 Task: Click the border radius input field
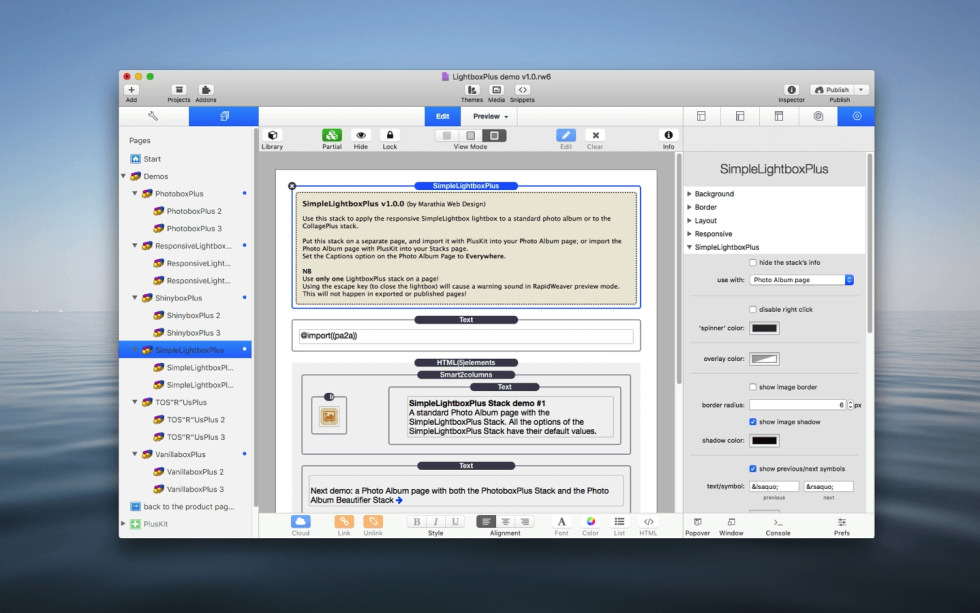798,405
